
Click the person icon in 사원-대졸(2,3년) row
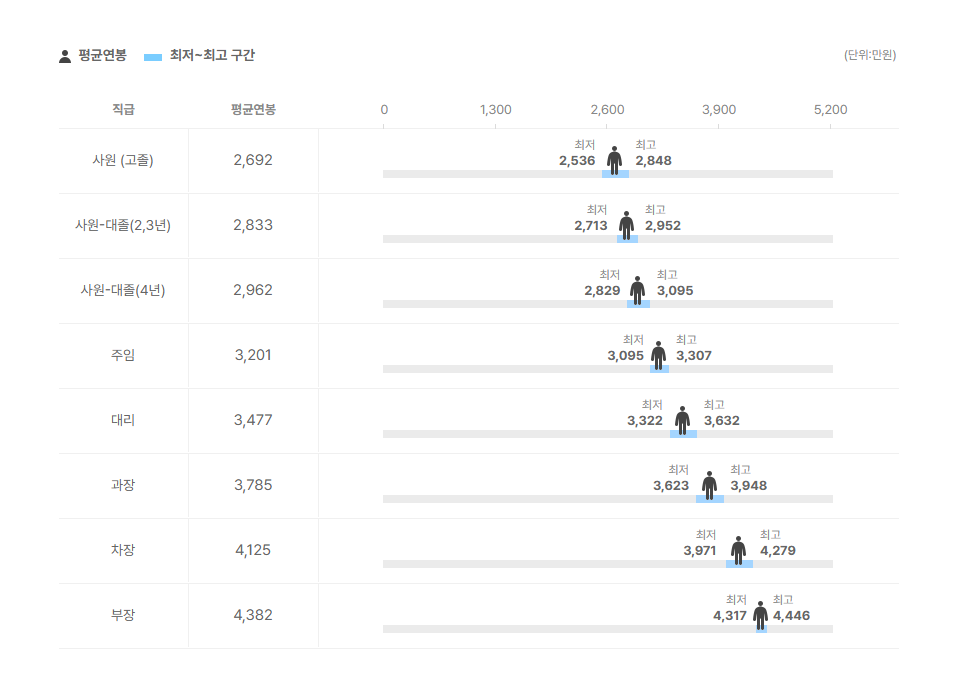(626, 226)
